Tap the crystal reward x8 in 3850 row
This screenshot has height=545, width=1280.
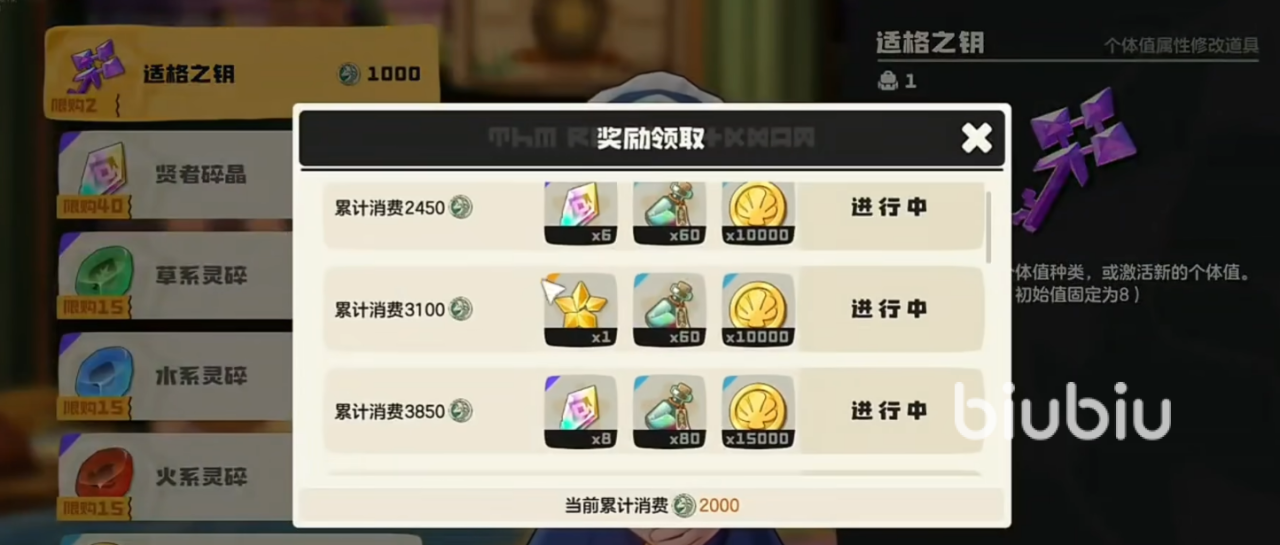pyautogui.click(x=581, y=411)
